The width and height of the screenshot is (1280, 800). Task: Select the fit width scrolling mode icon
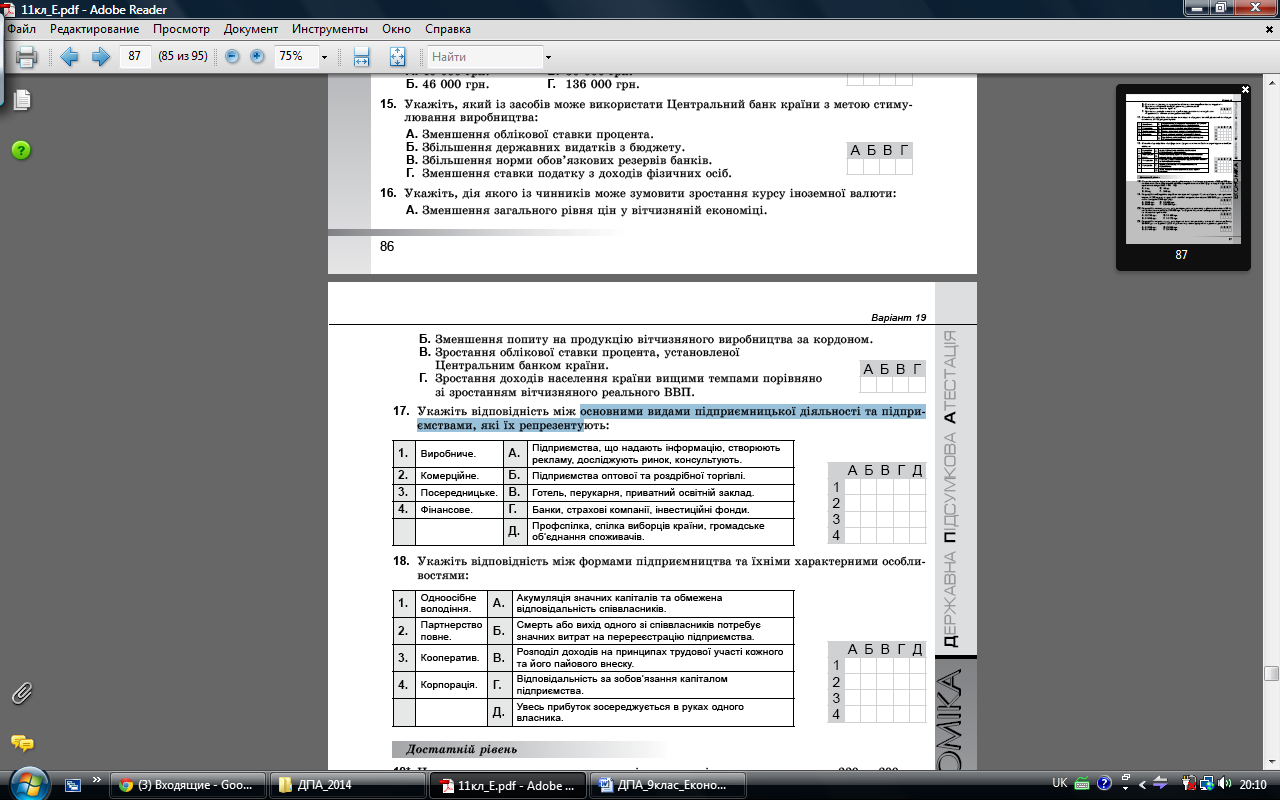[x=362, y=57]
